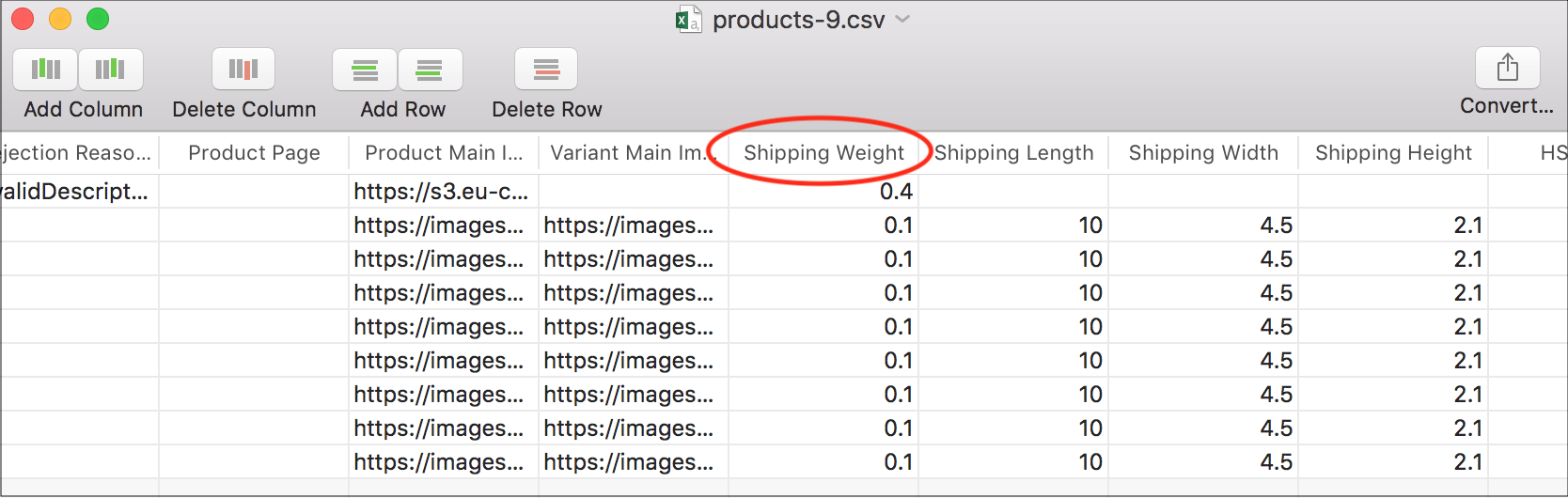Click the add column before icon

coord(45,69)
